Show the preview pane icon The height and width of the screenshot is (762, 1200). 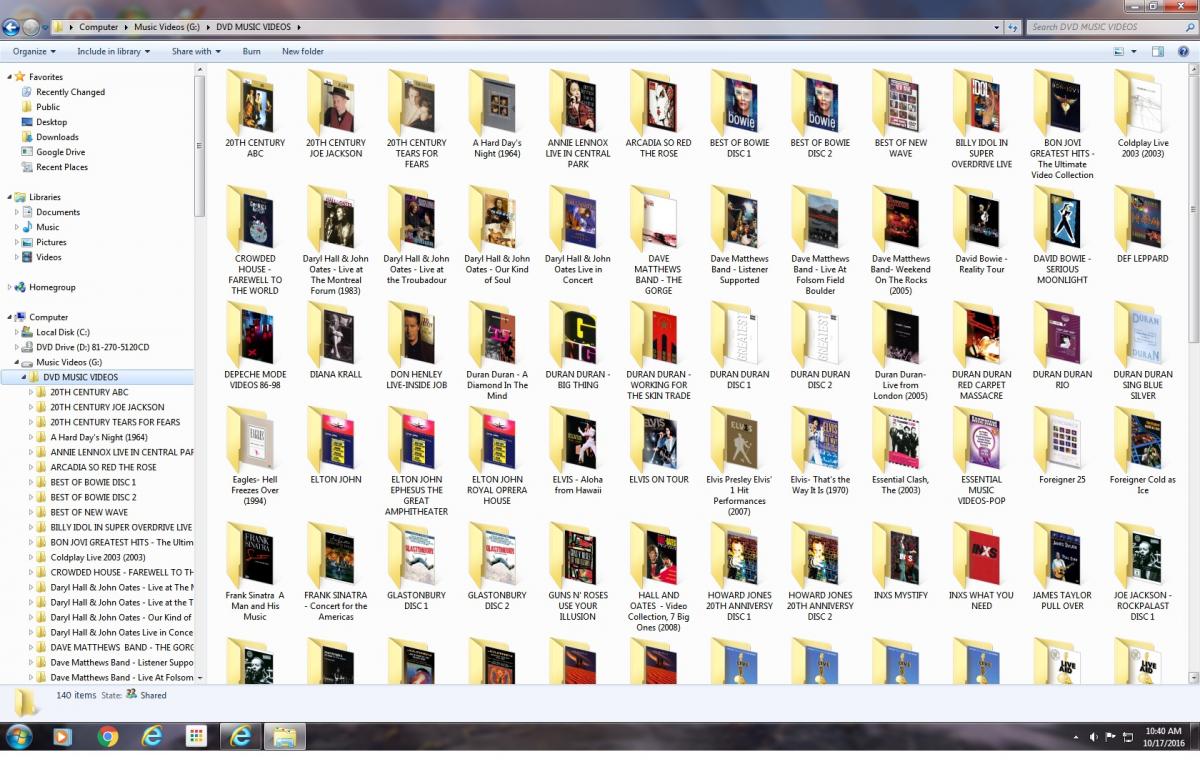tap(1157, 51)
